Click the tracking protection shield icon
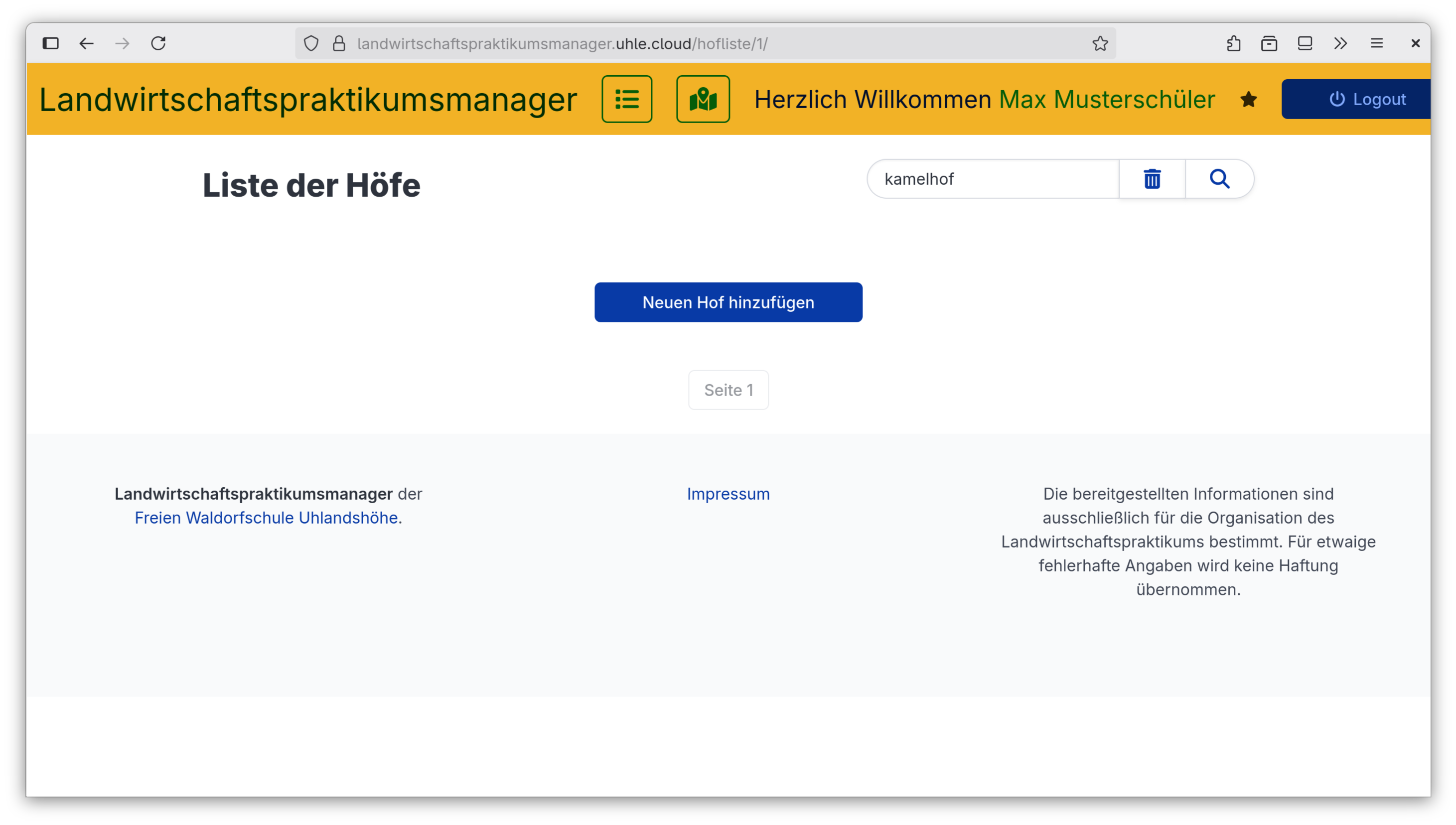The width and height of the screenshot is (1456, 825). click(x=310, y=43)
